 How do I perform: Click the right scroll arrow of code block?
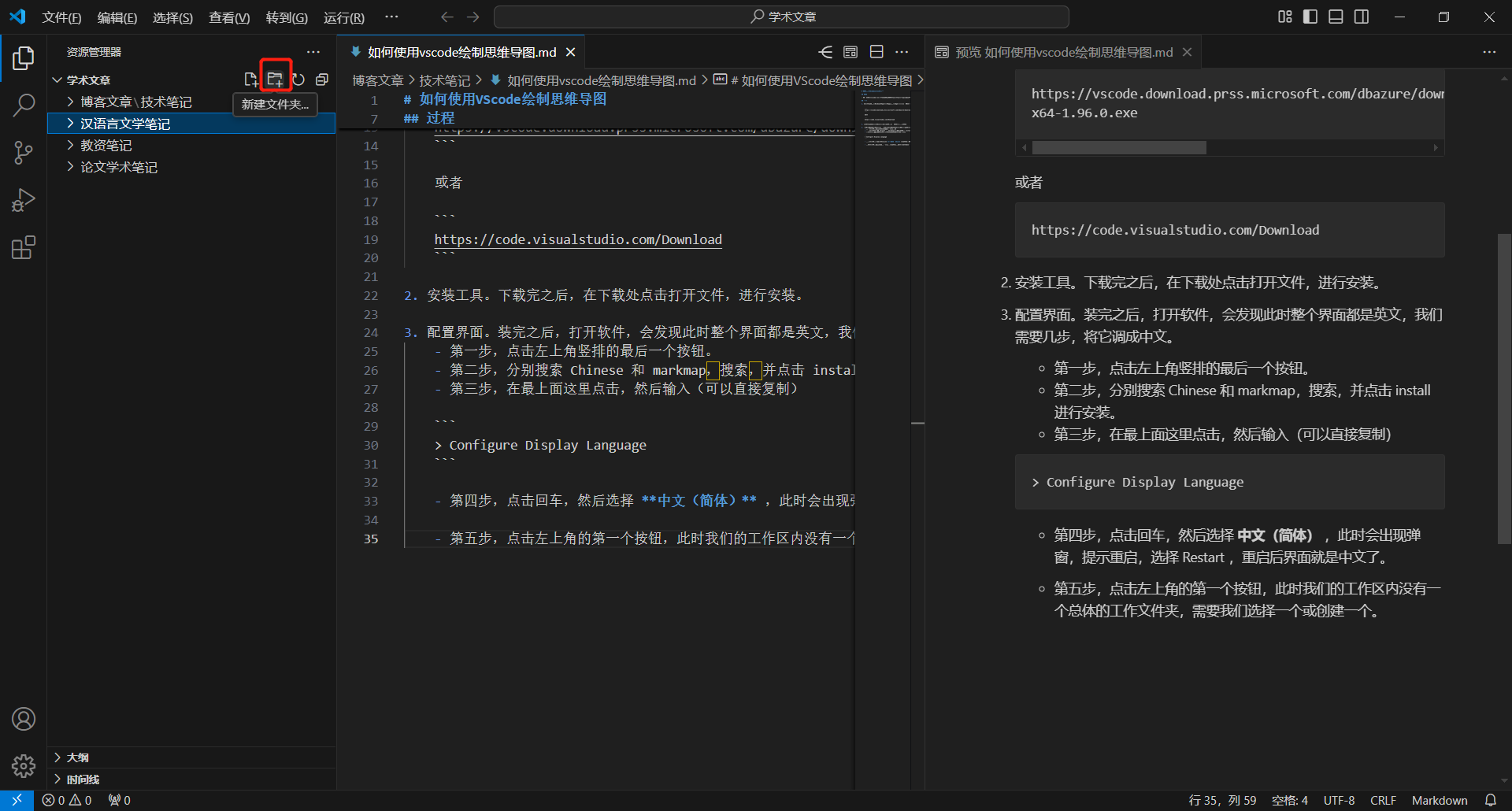(1436, 148)
